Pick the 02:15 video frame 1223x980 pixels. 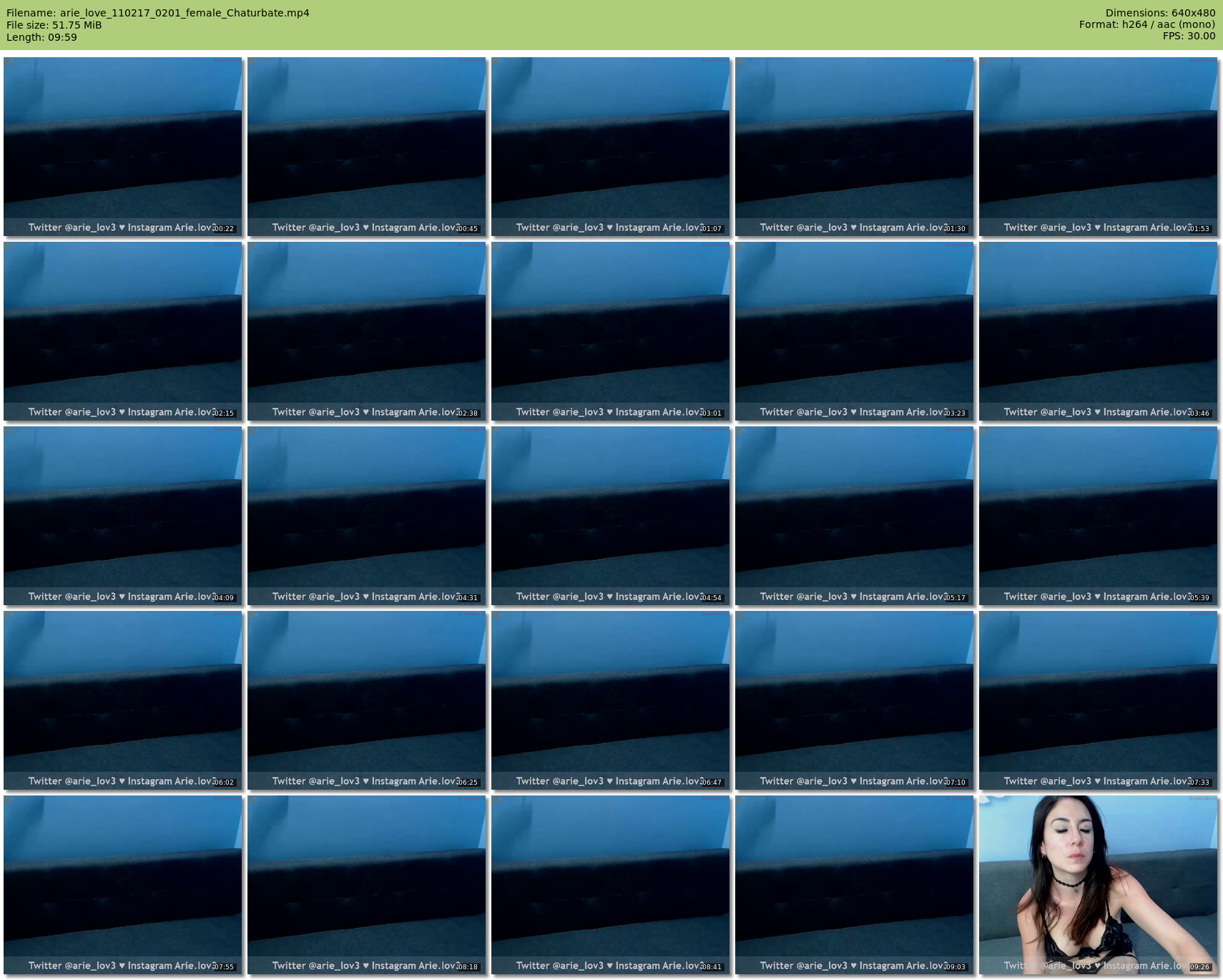(x=122, y=331)
